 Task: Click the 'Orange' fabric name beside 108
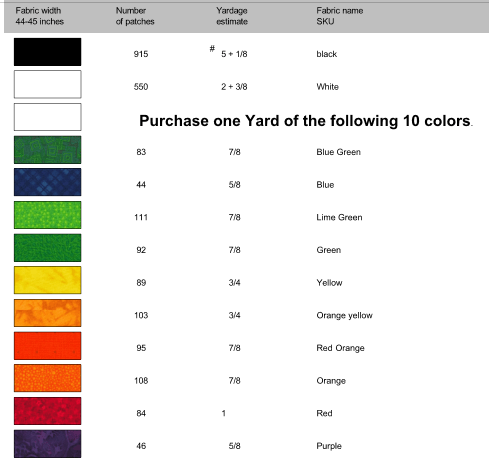pos(331,381)
